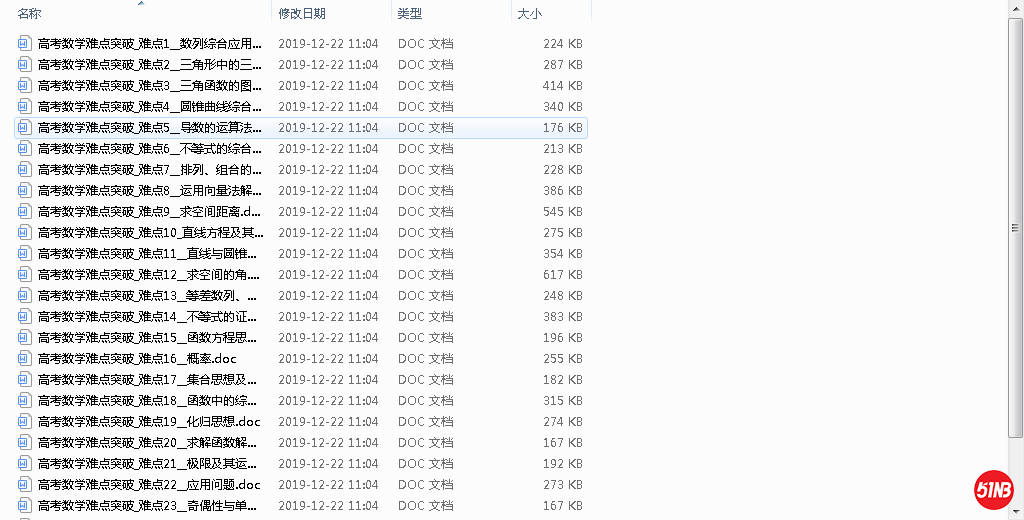Screen dimensions: 1024x520
Task: Select the file icon of 难点5 导数的运算法
Action: tap(25, 128)
